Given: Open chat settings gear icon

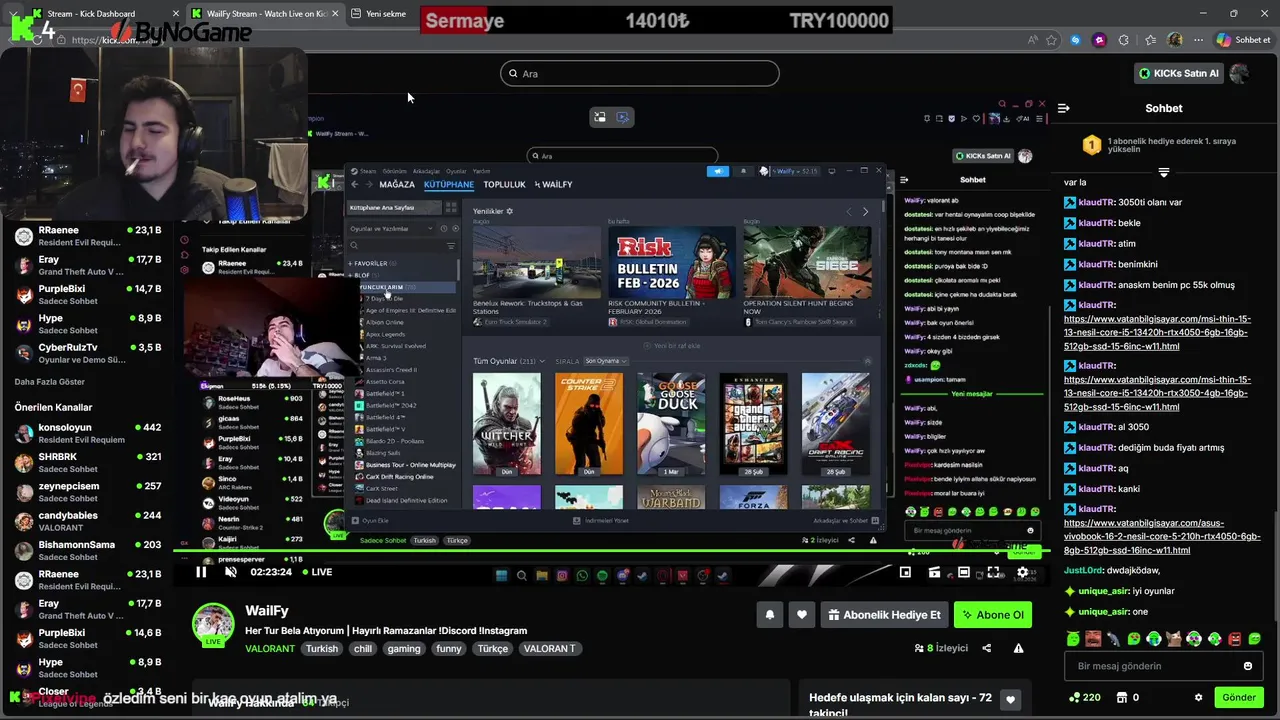Looking at the screenshot, I should [1198, 697].
